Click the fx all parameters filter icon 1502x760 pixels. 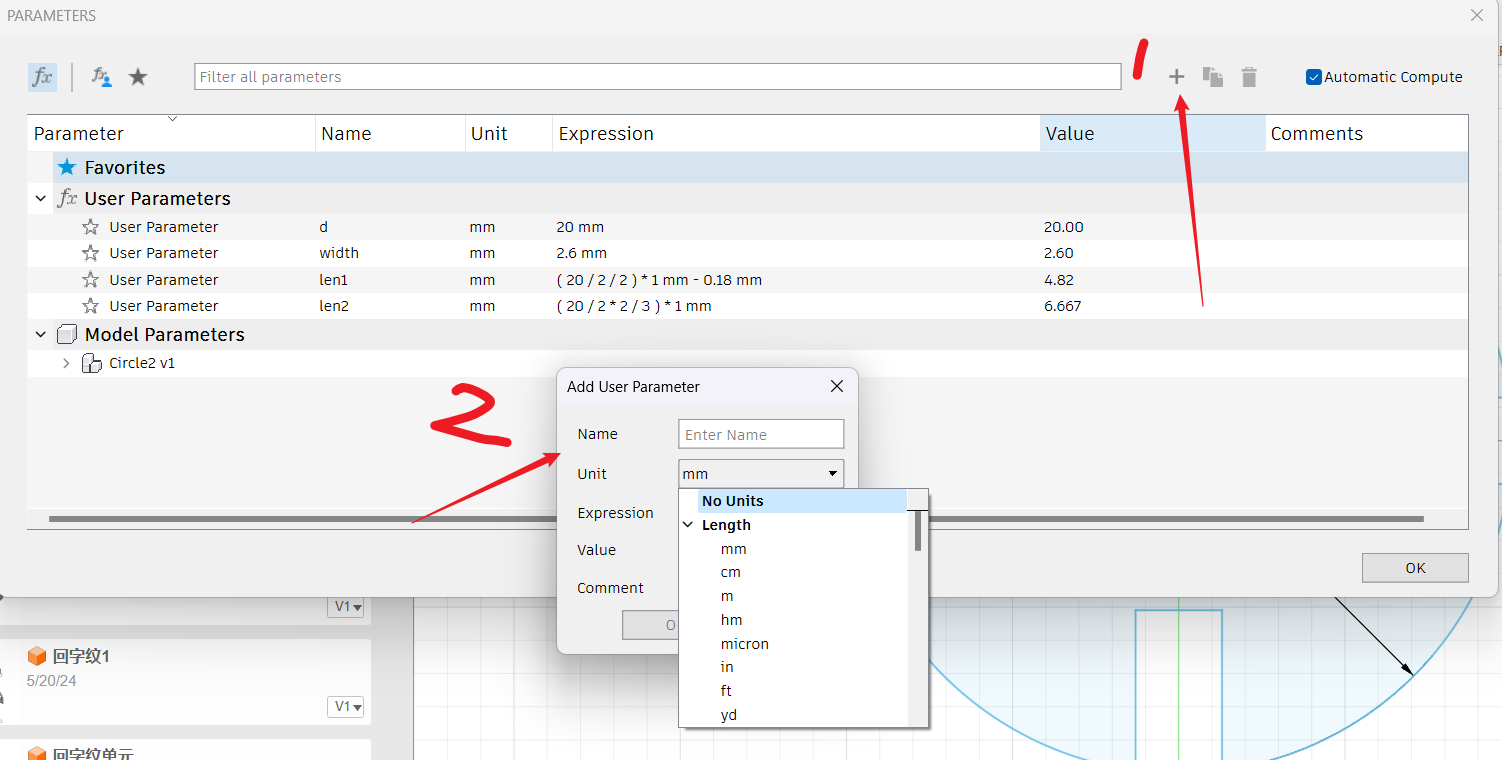[x=42, y=77]
